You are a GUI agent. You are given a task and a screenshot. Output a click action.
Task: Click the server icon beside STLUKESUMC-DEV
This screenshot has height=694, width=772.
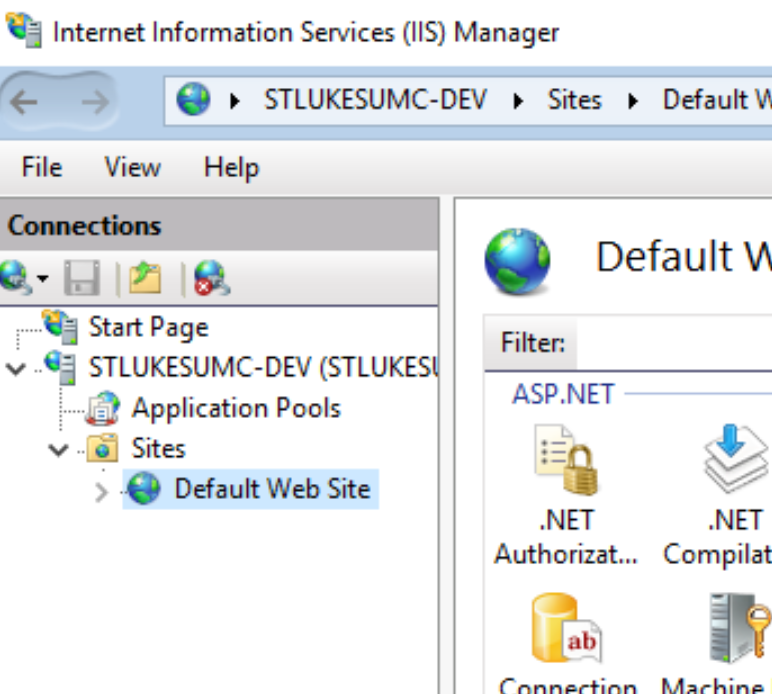(x=61, y=367)
